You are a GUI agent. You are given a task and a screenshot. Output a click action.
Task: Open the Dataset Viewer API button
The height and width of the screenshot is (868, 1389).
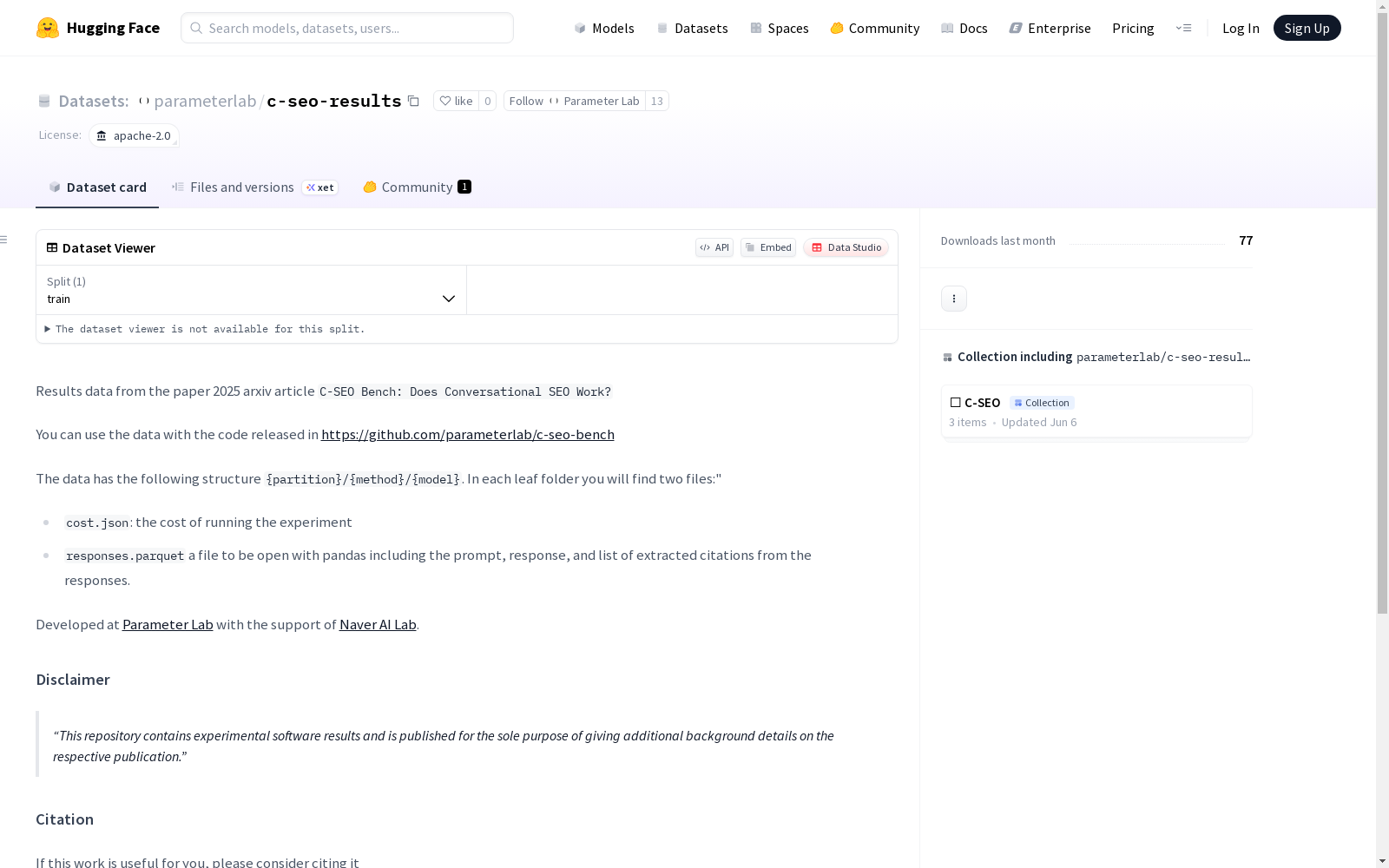coord(714,247)
